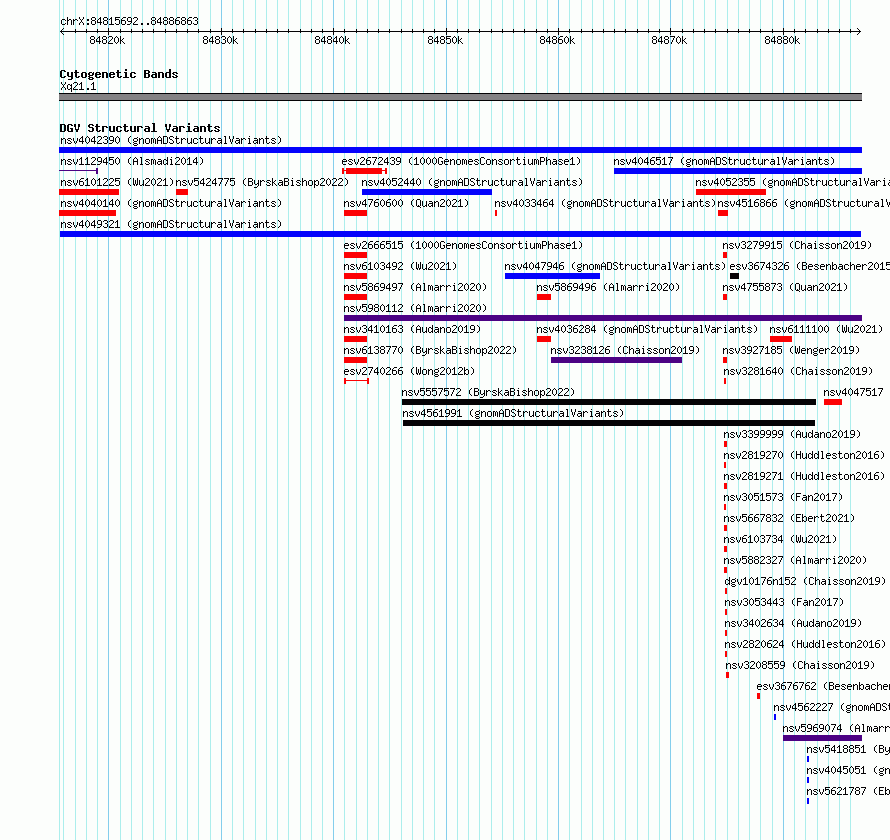Click nsv5882327 (Almarri2020) label

click(x=795, y=560)
